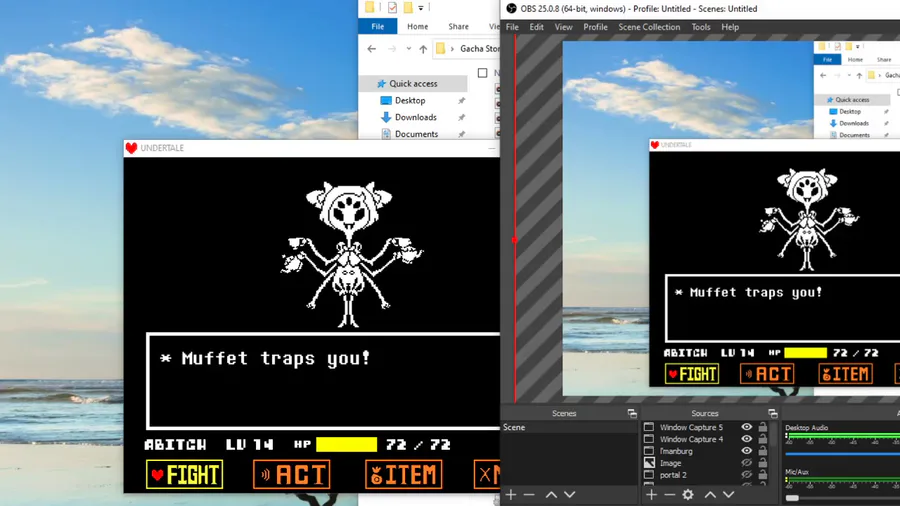The image size is (900, 506).
Task: Select Desktop in Explorer sidebar
Action: [410, 100]
